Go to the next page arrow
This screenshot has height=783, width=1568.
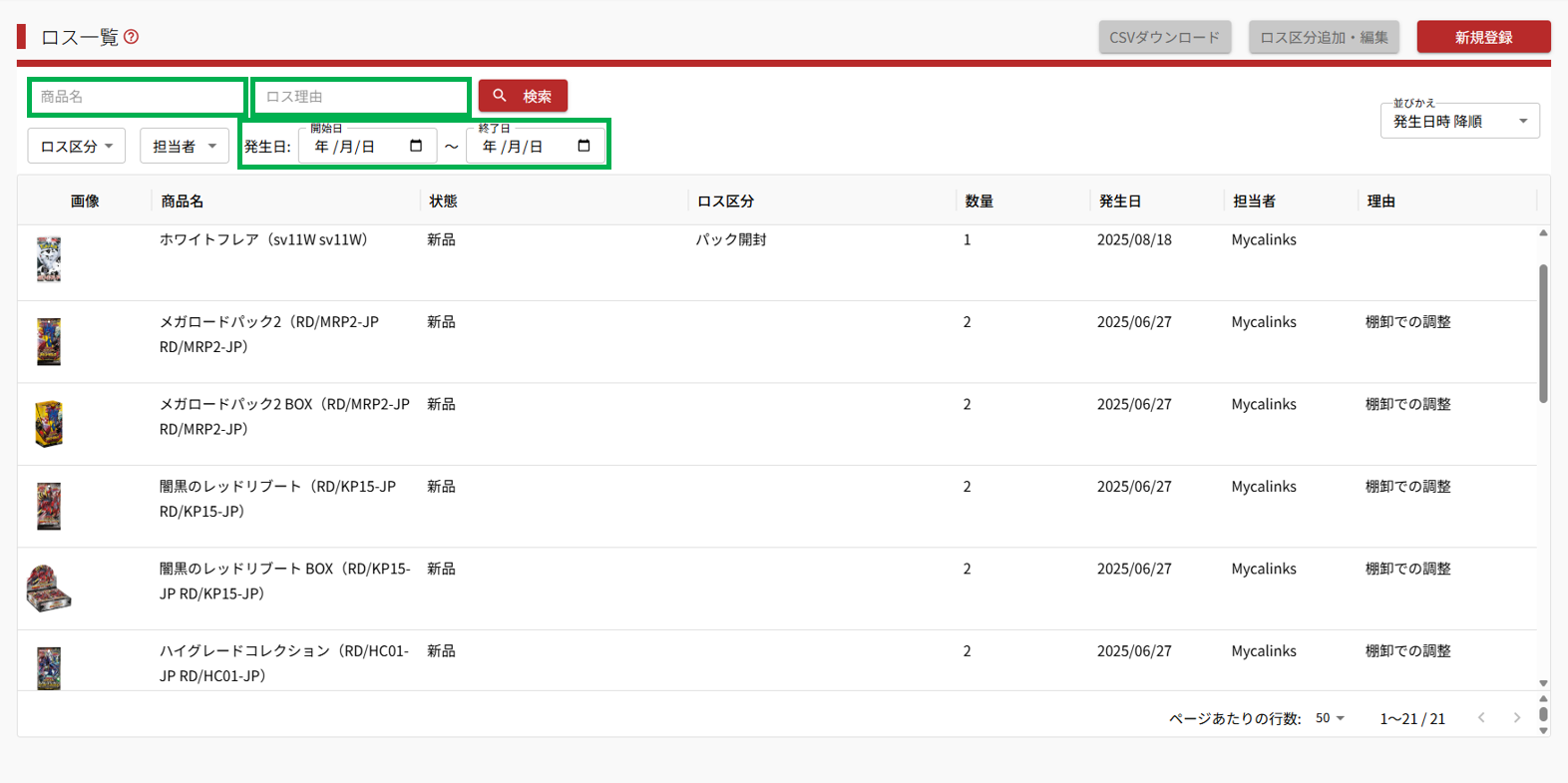point(1516,718)
